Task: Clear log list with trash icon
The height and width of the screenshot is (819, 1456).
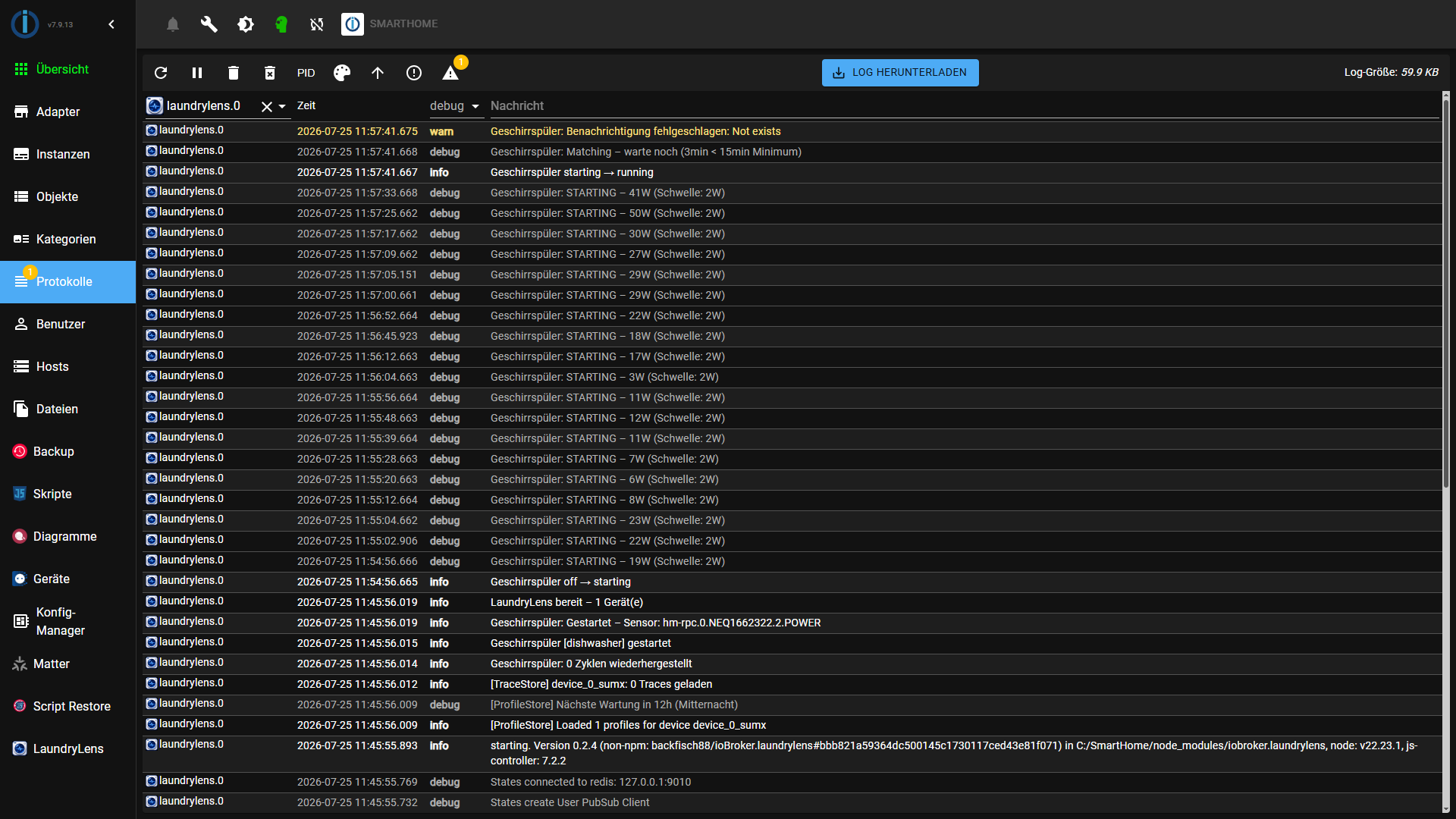Action: pyautogui.click(x=234, y=73)
